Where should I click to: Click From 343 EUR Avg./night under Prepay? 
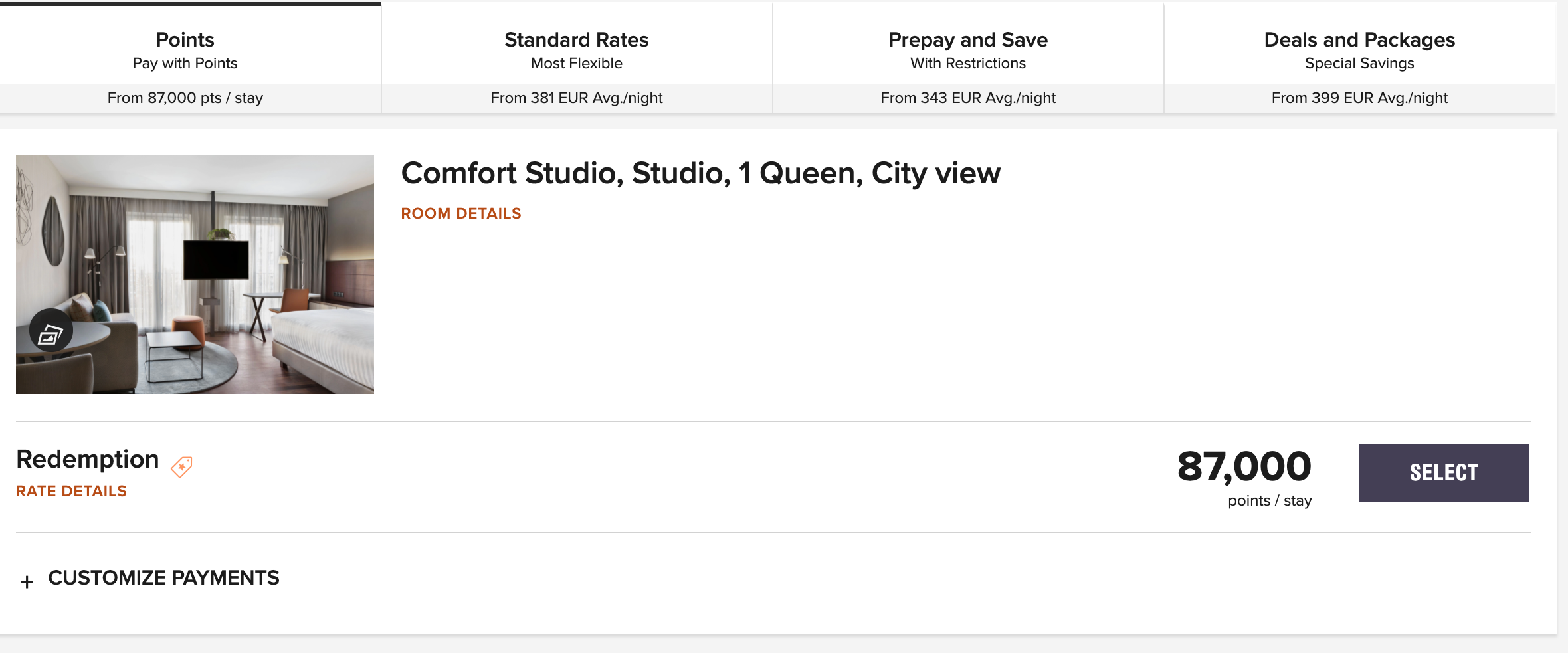click(x=967, y=98)
